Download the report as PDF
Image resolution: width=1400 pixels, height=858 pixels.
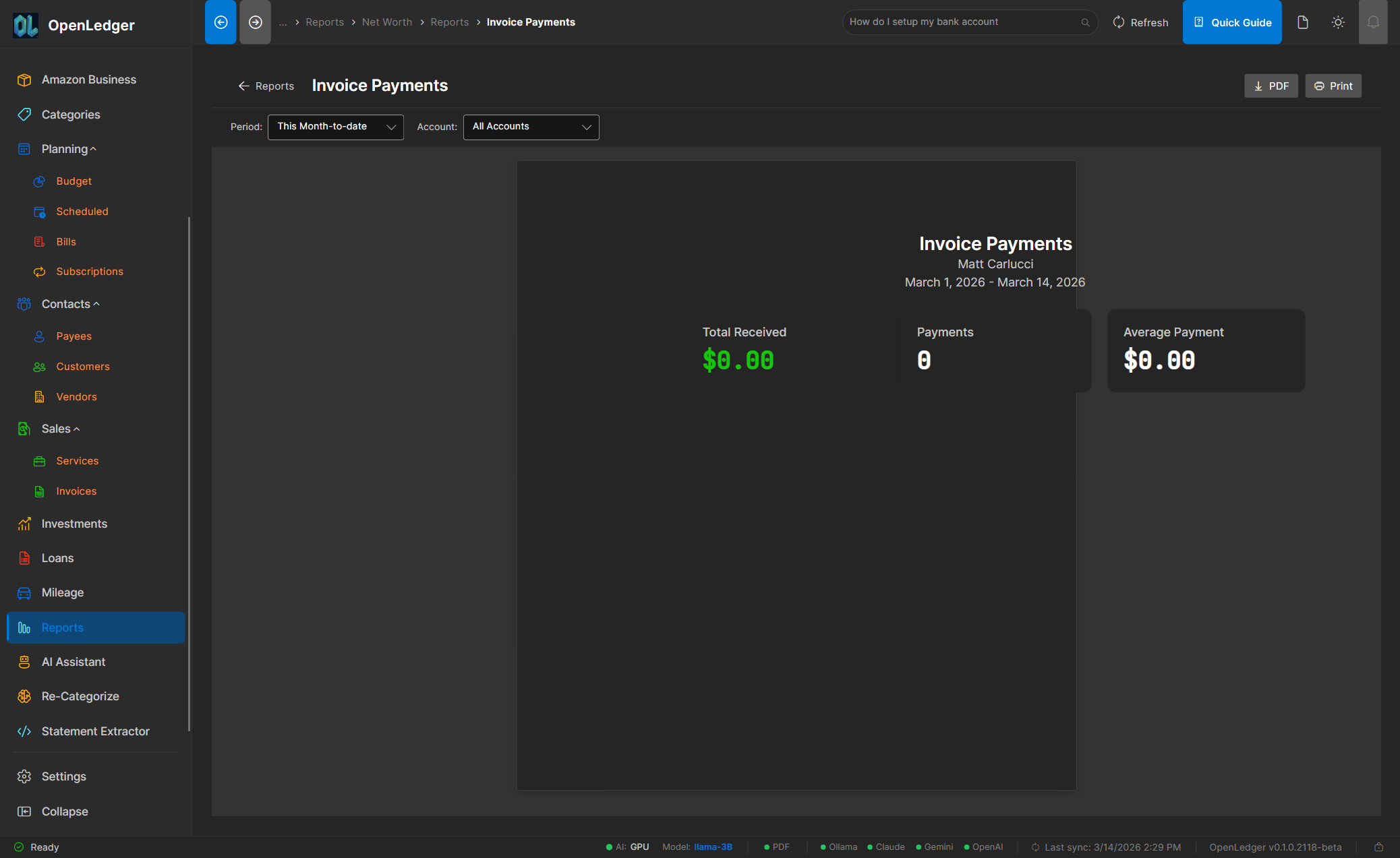point(1271,86)
